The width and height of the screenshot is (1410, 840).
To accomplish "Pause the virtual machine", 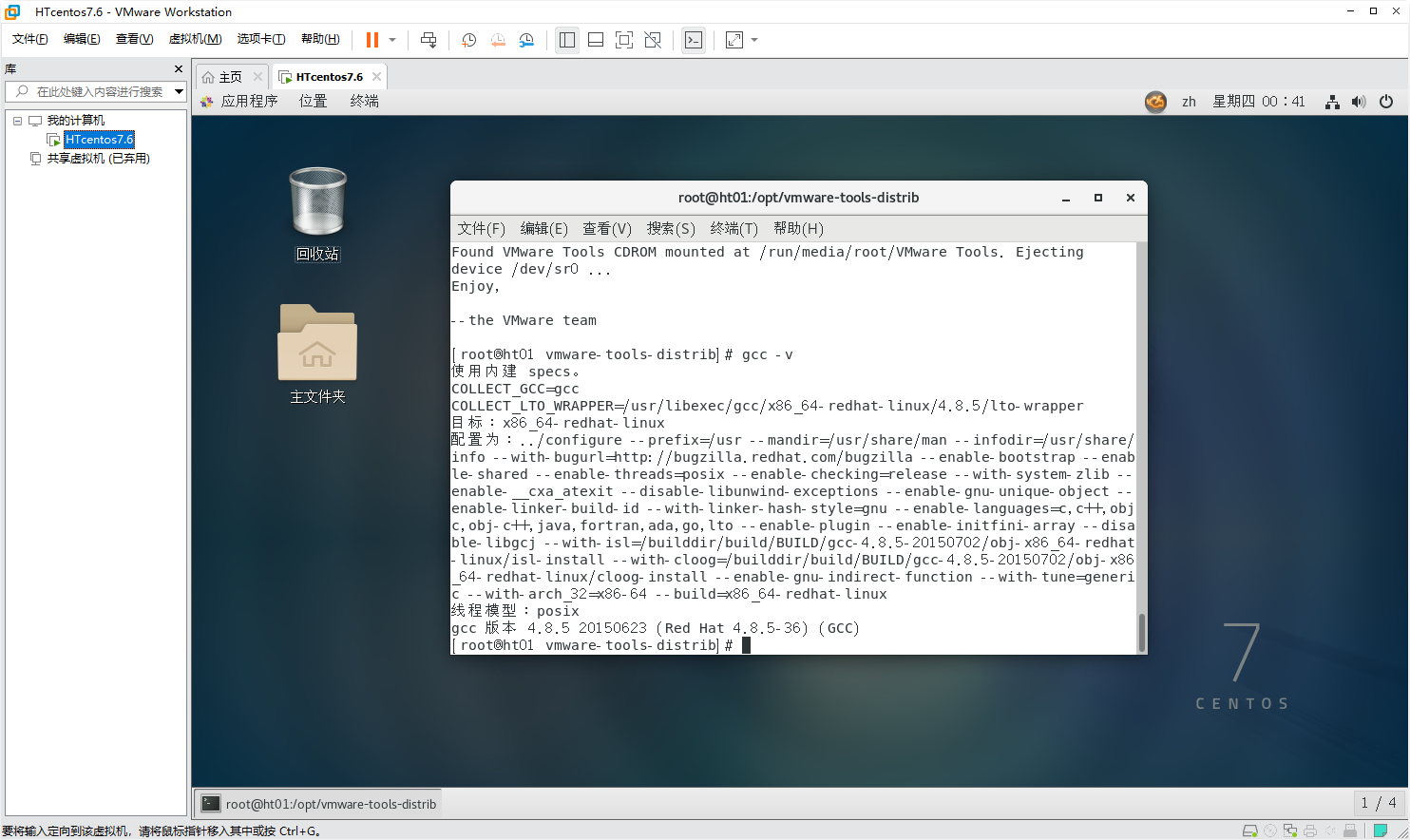I will coord(372,40).
